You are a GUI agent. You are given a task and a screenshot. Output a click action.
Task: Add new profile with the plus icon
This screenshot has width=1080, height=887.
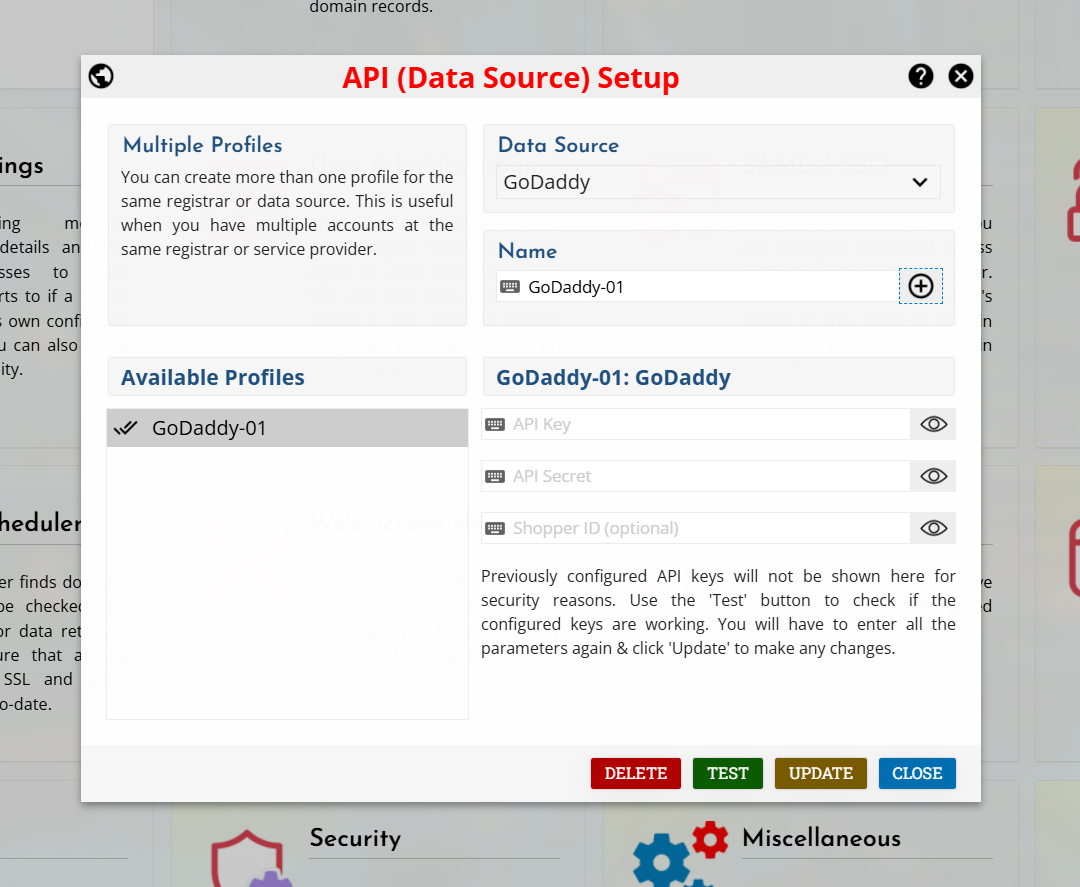pyautogui.click(x=921, y=286)
